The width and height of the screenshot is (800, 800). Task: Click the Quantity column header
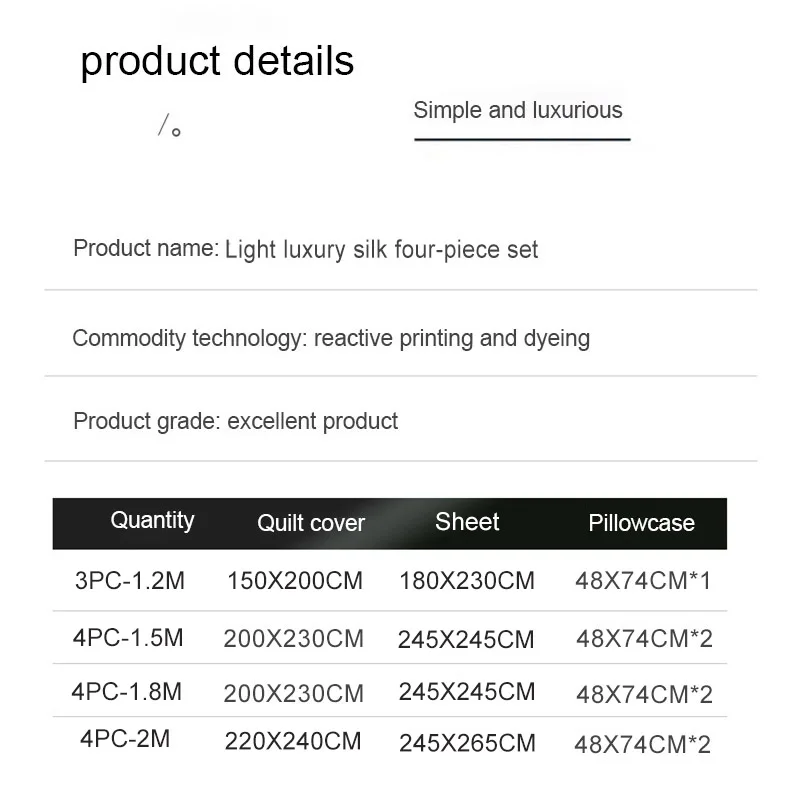point(152,520)
